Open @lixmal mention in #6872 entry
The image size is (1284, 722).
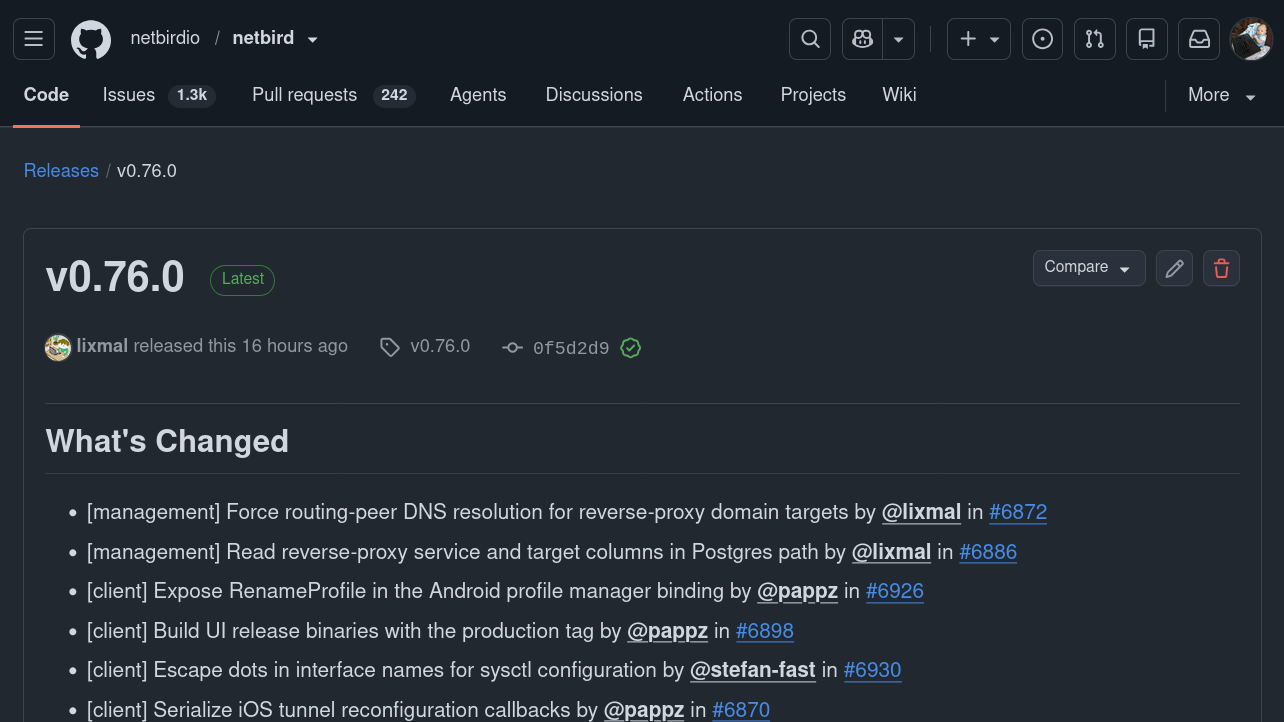click(x=921, y=512)
